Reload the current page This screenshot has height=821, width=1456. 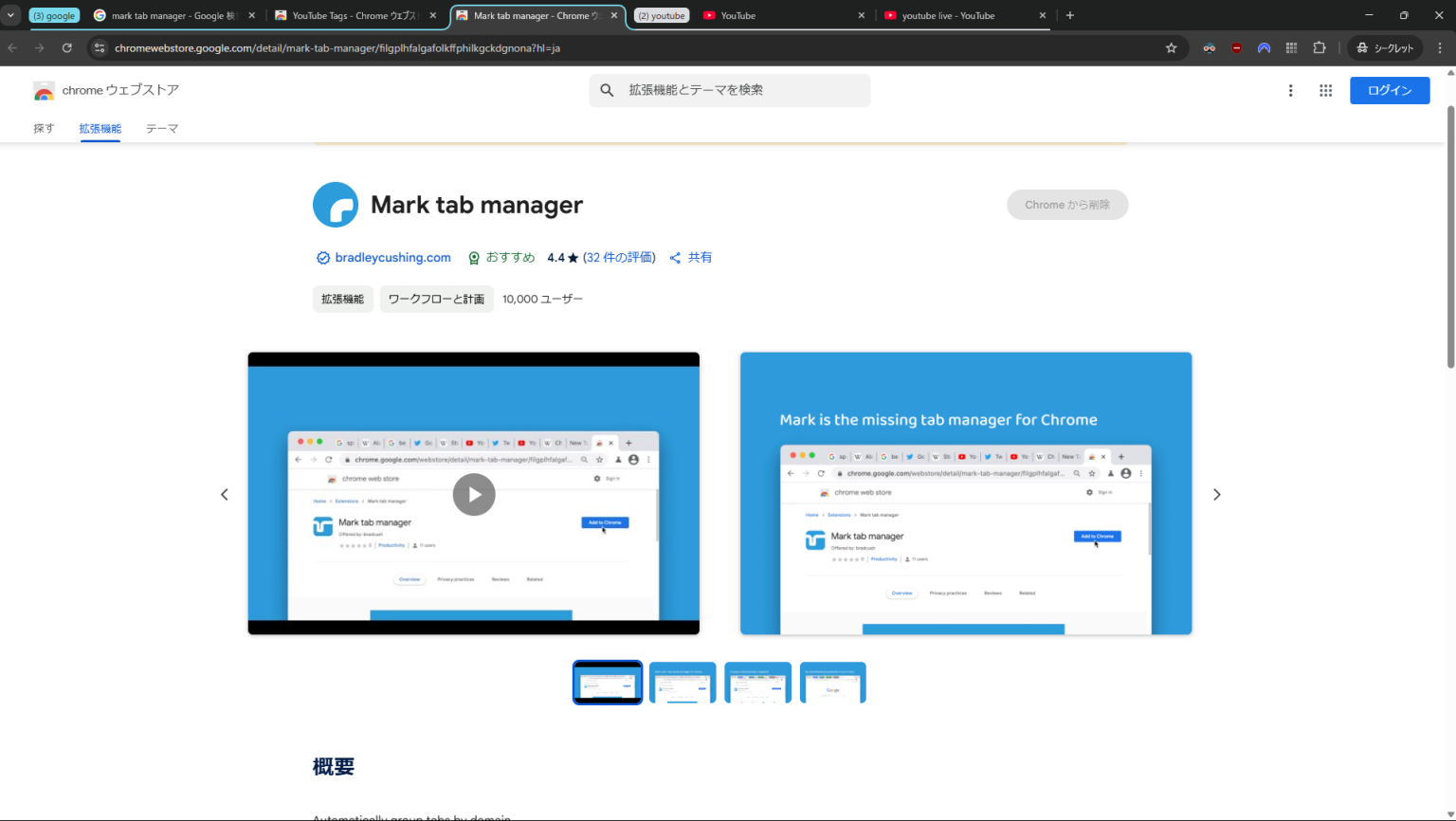pyautogui.click(x=66, y=47)
